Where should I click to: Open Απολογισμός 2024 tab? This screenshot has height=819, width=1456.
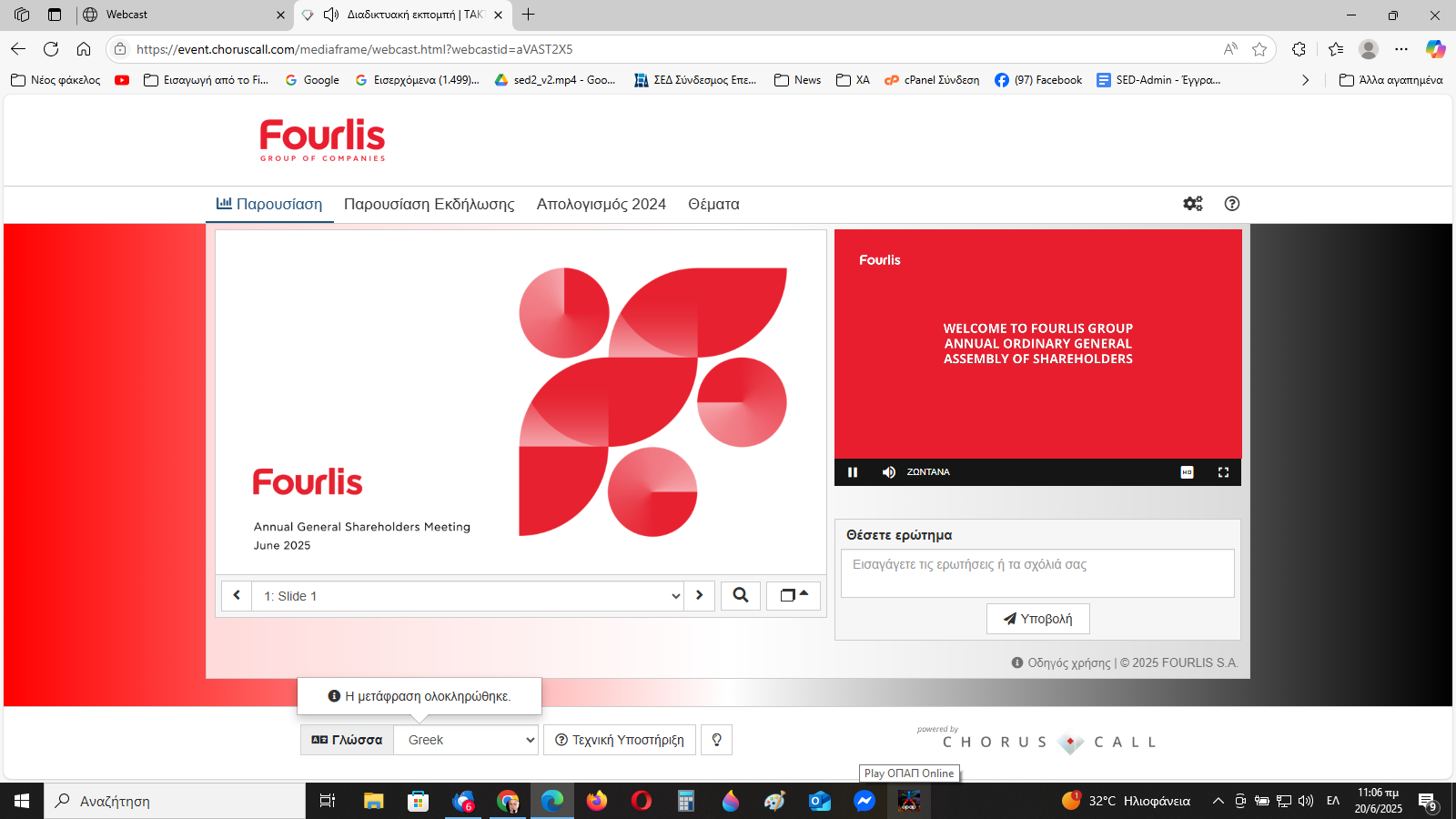[602, 204]
